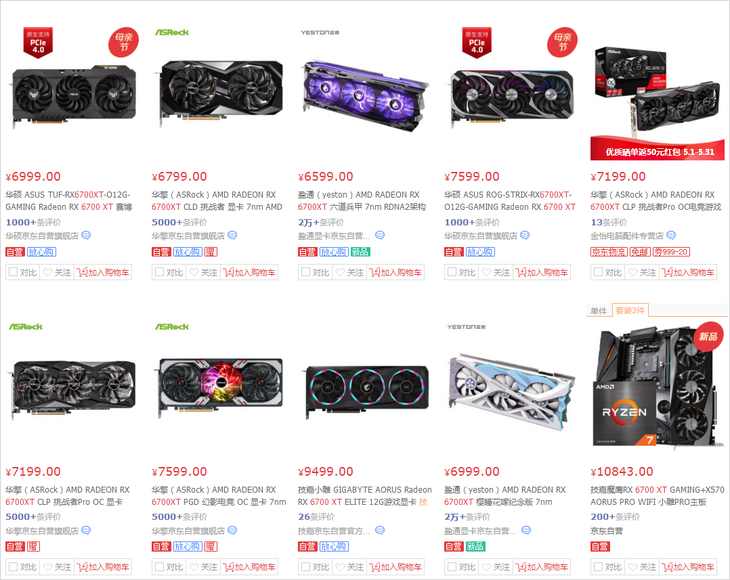Click cart icon for ¥10843 Ryzen bundle

667,567
